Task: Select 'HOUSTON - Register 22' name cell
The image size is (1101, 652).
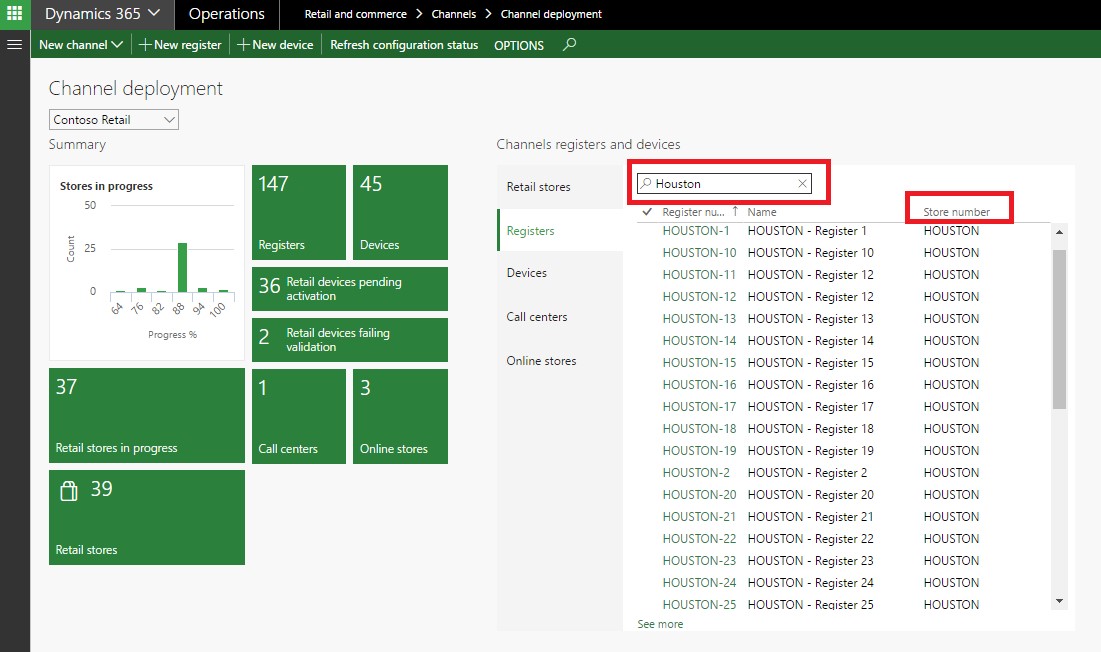Action: point(810,539)
